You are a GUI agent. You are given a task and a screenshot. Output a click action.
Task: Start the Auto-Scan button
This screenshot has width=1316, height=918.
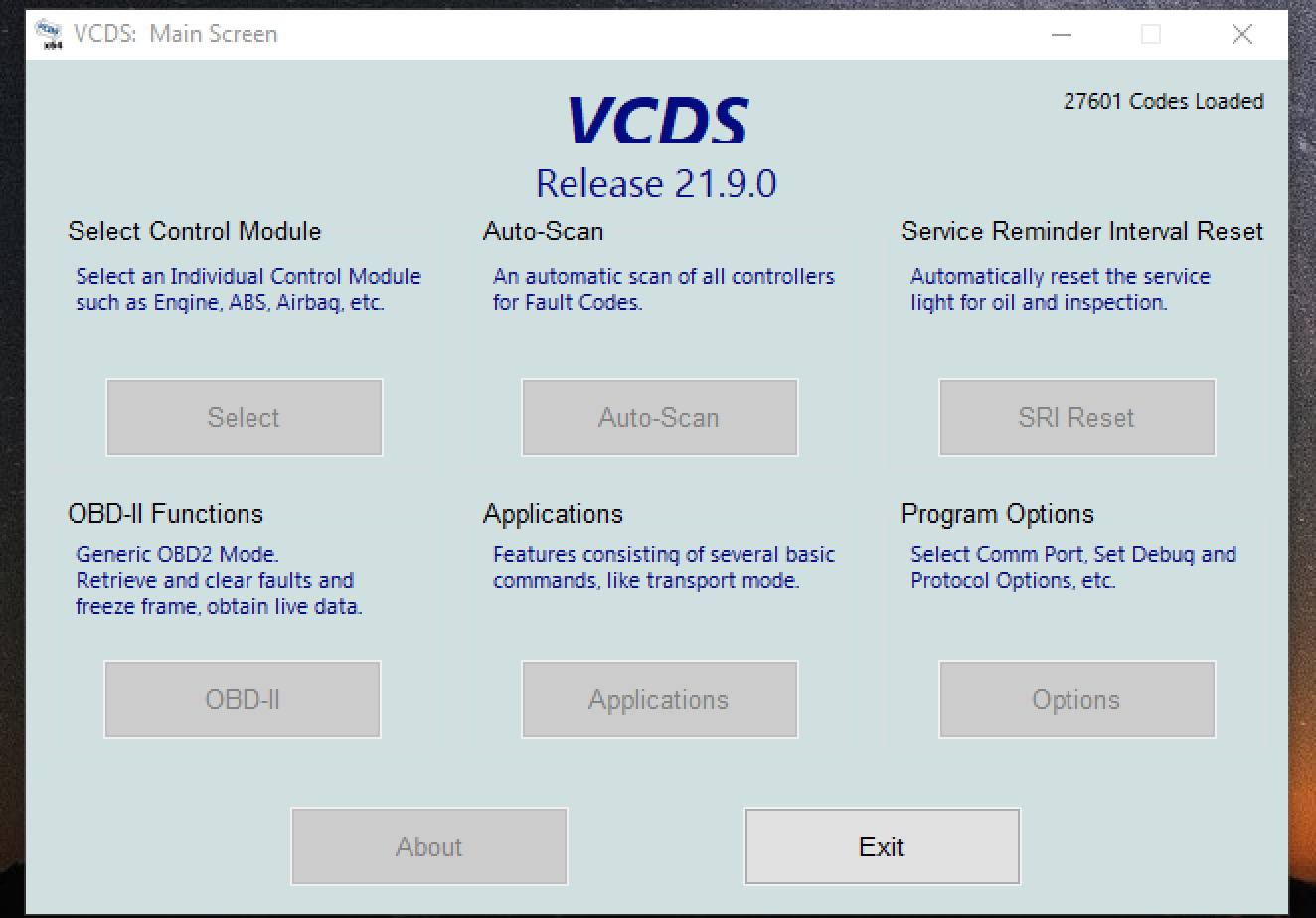[x=659, y=417]
